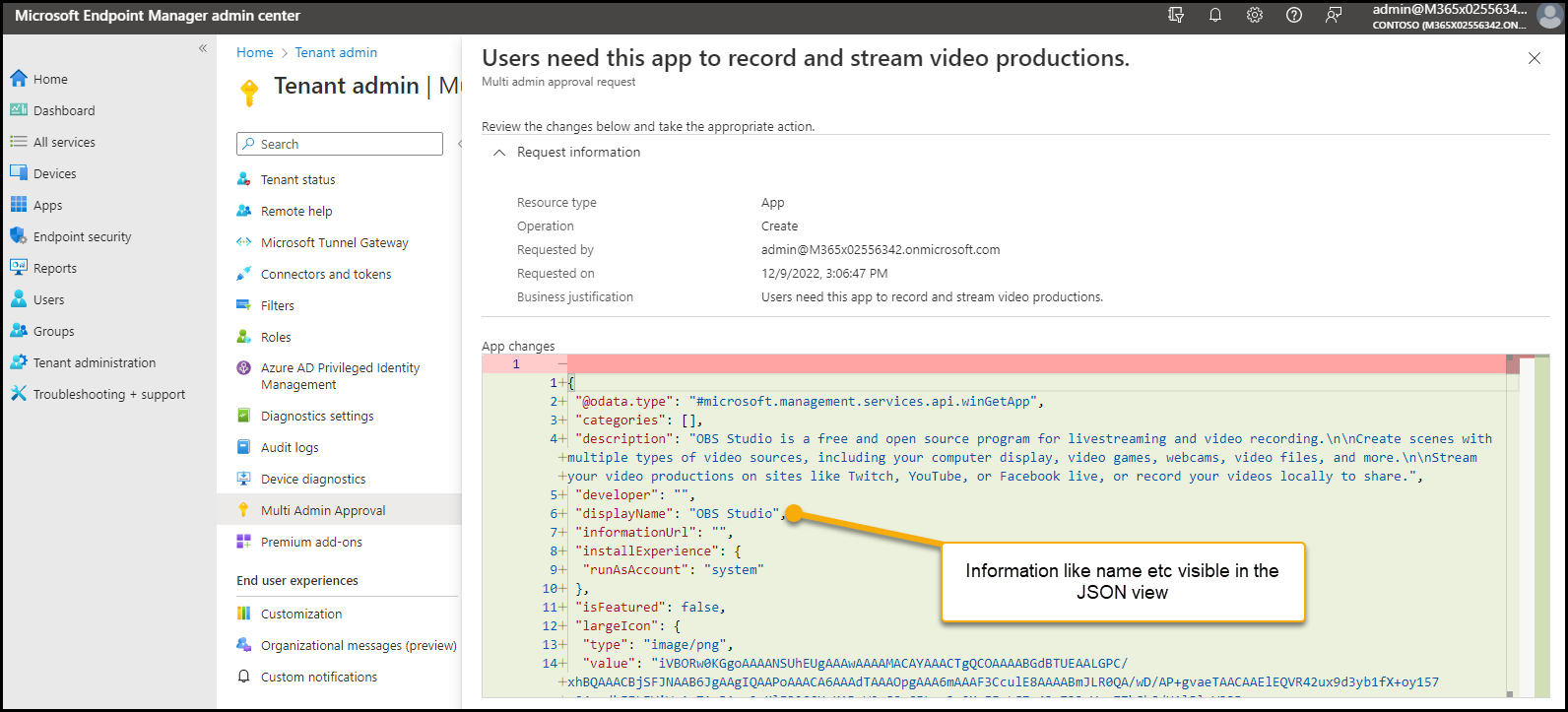The width and height of the screenshot is (1568, 712).
Task: Click the Reports icon in sidebar
Action: [18, 268]
